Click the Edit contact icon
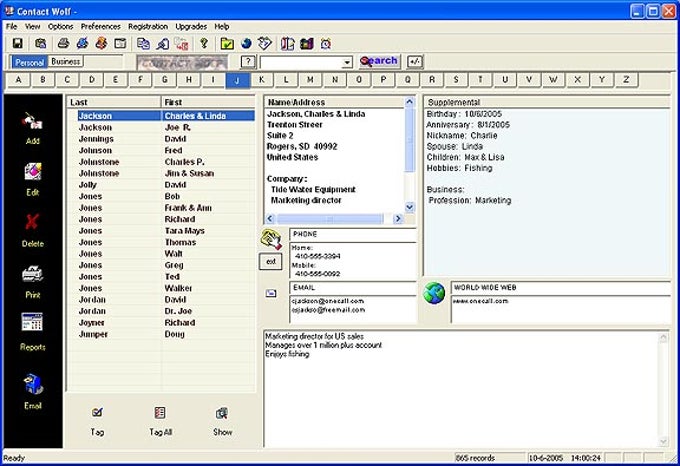 (32, 172)
